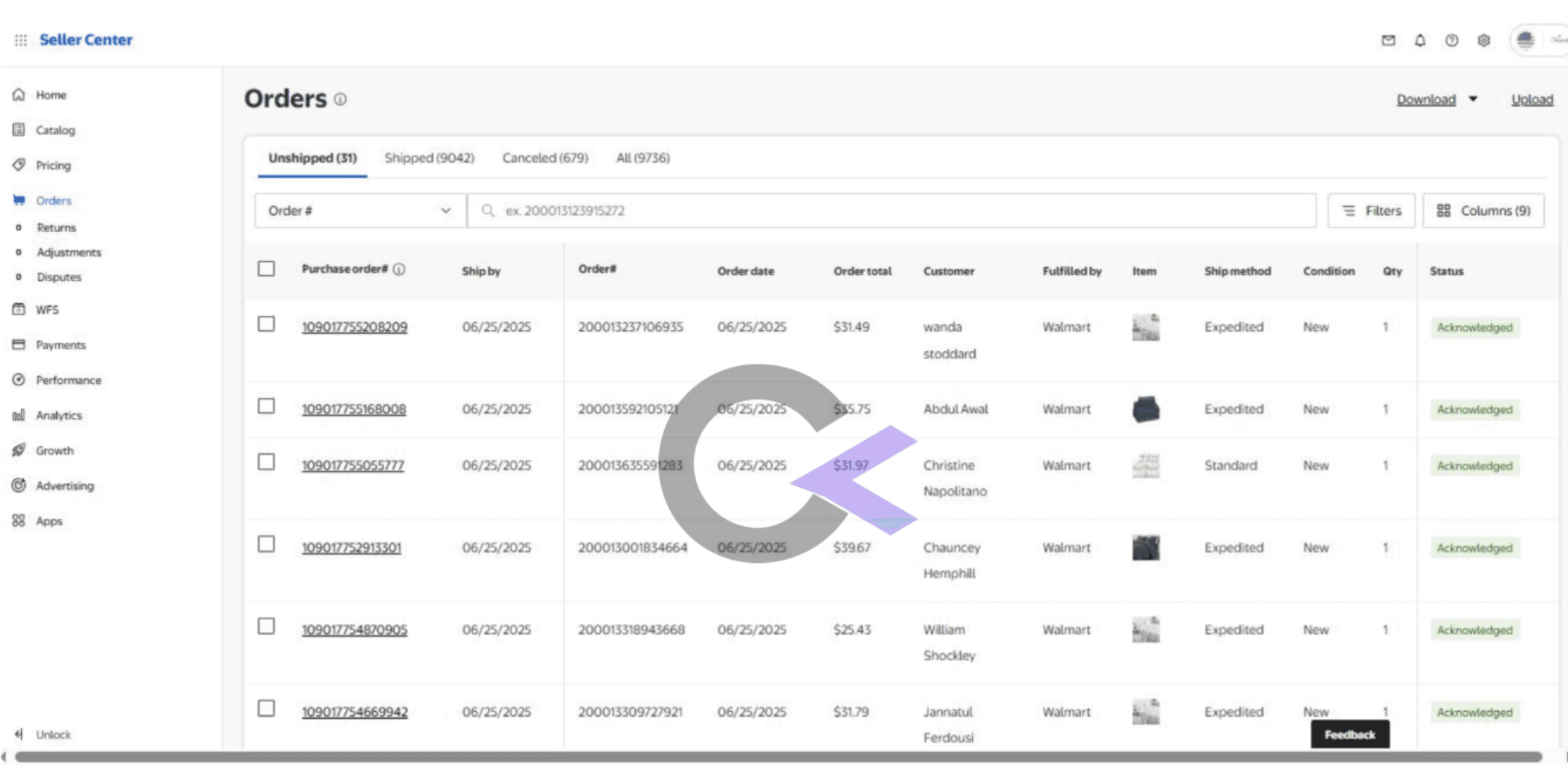Check the box for order 109017754669942
This screenshot has width=1568, height=784.
pyautogui.click(x=267, y=709)
